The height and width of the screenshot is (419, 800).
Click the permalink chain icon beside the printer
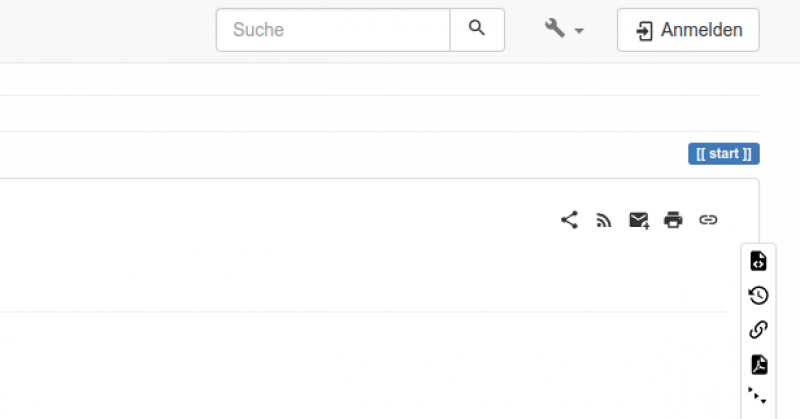[x=708, y=220]
